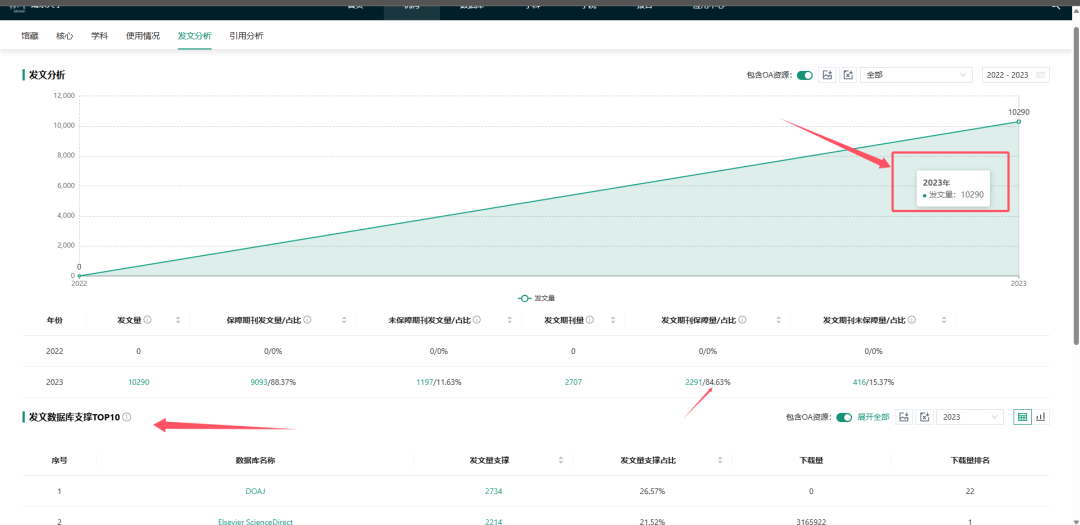Open the 全部 dropdown filter
The width and height of the screenshot is (1080, 525).
915,75
